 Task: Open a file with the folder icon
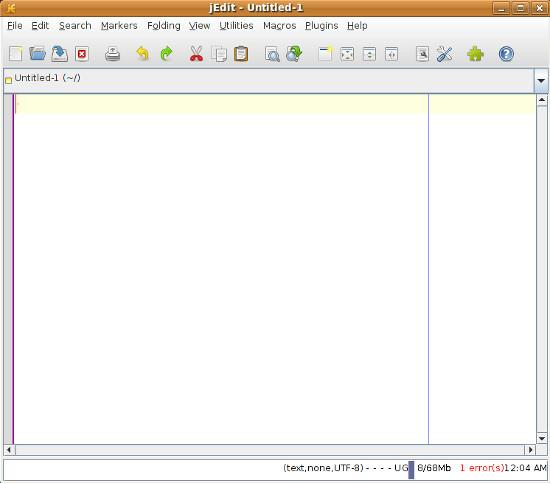[37, 54]
